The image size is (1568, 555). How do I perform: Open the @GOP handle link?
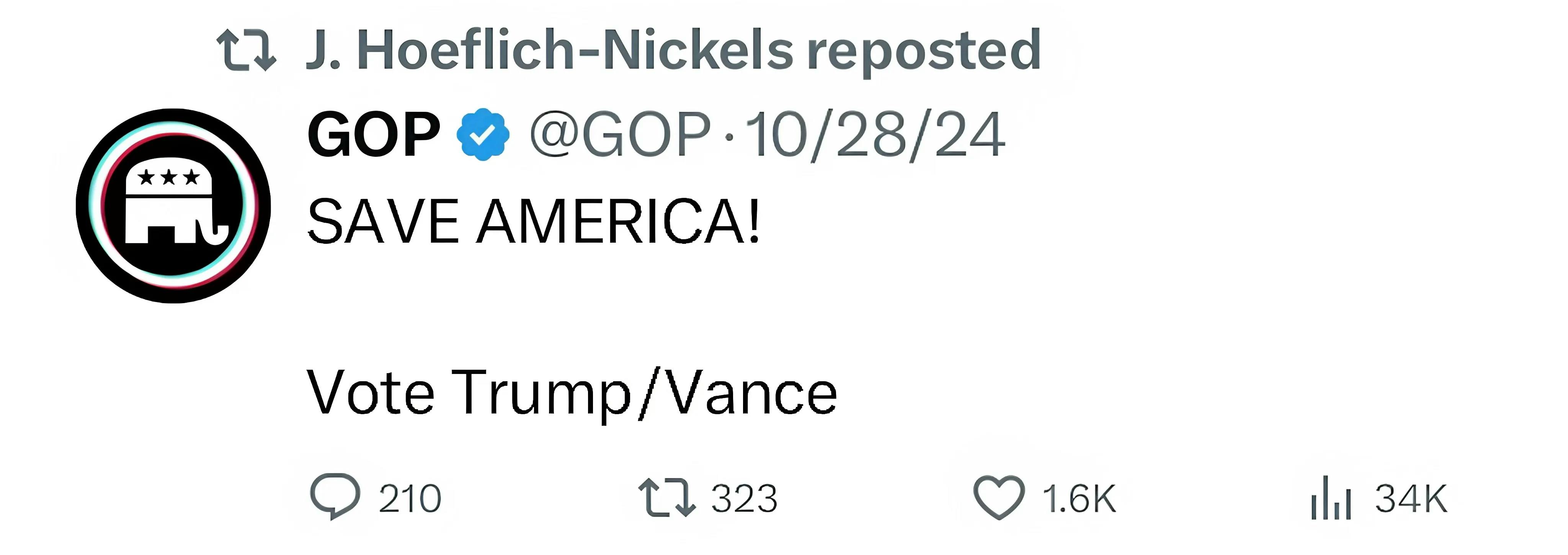pos(620,134)
